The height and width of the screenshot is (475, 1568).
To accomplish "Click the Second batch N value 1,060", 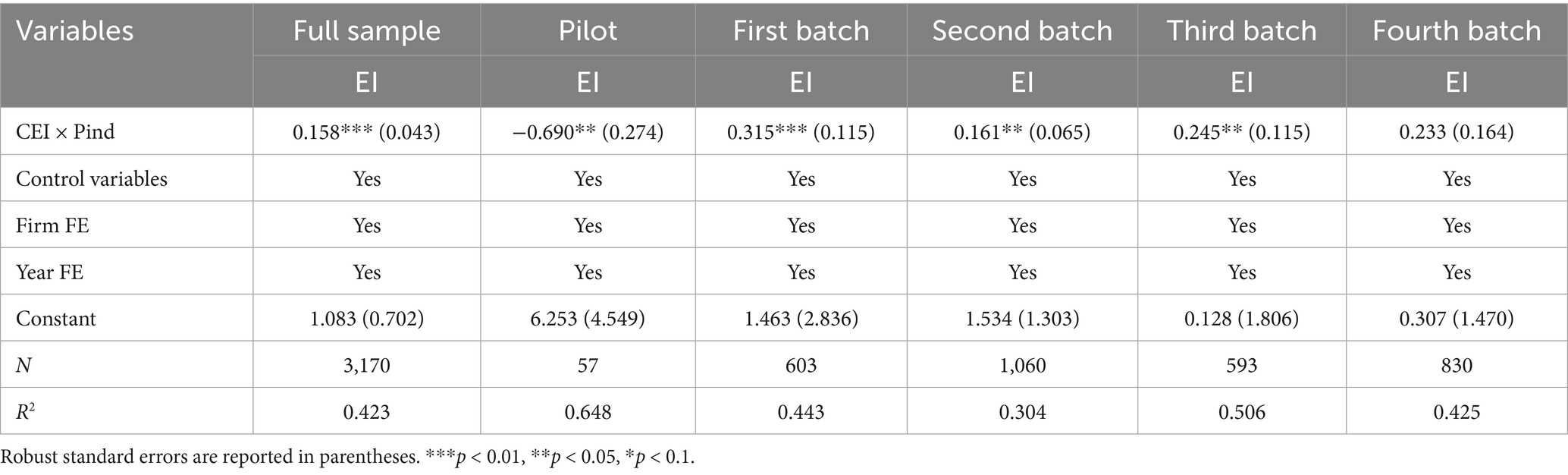I will [x=1022, y=366].
